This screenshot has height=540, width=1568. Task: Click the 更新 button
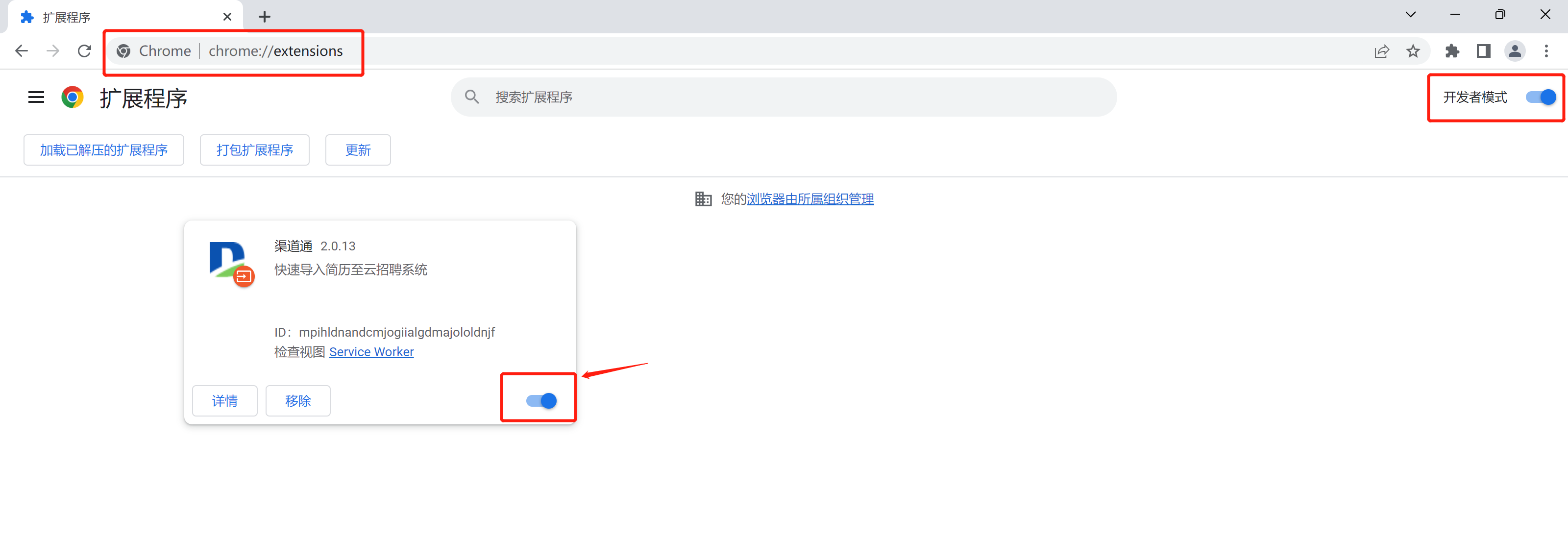coord(358,150)
